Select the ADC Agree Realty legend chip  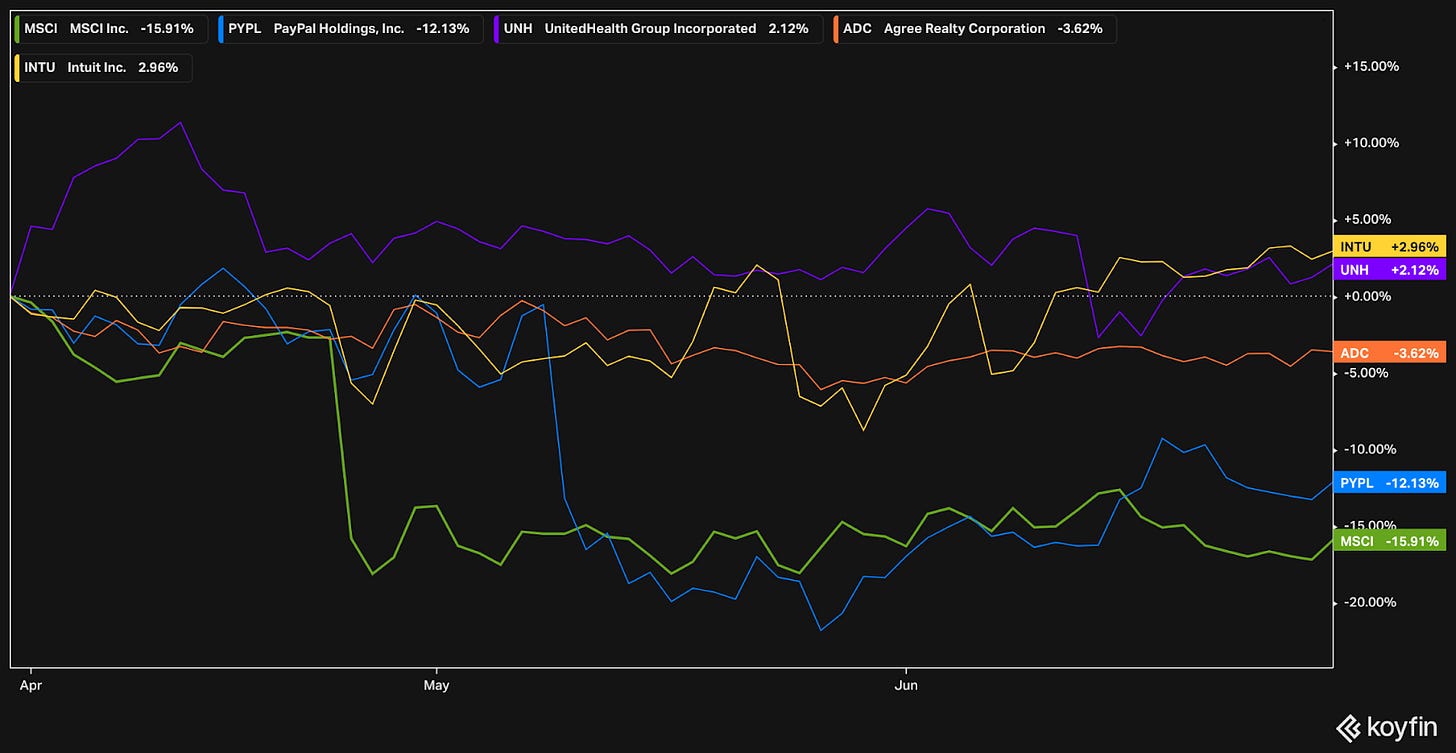coord(973,29)
